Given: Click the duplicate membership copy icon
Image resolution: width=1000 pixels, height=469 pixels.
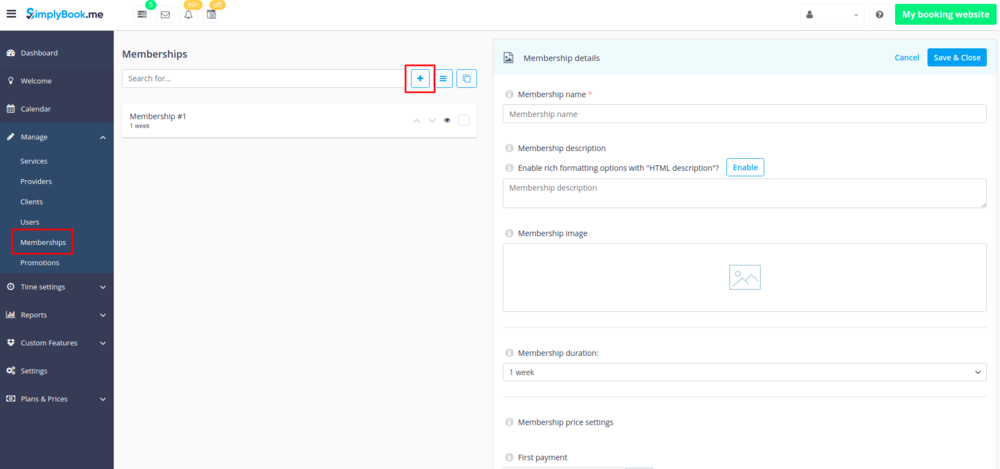Looking at the screenshot, I should coord(466,78).
